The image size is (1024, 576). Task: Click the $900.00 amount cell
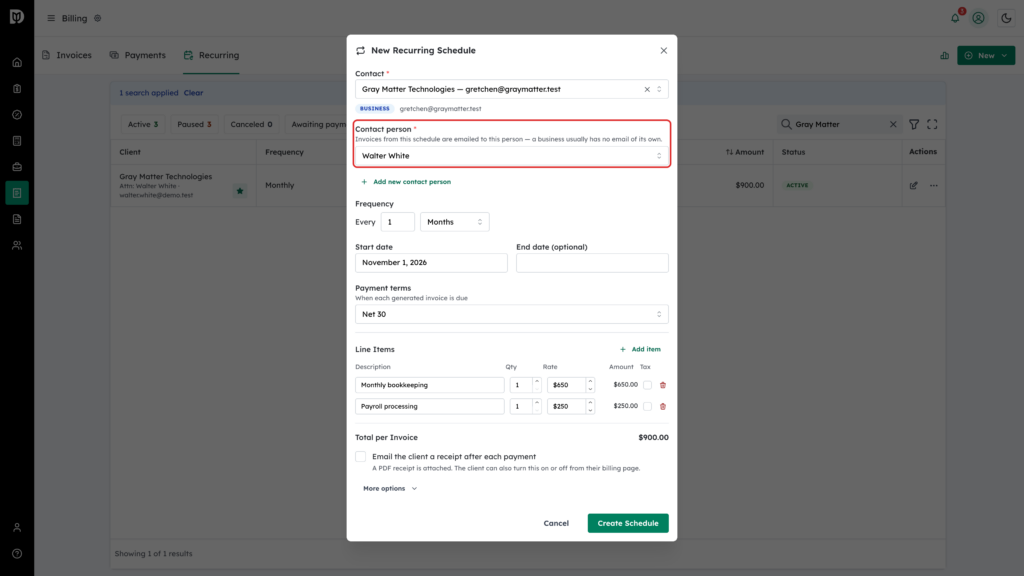[x=749, y=185]
